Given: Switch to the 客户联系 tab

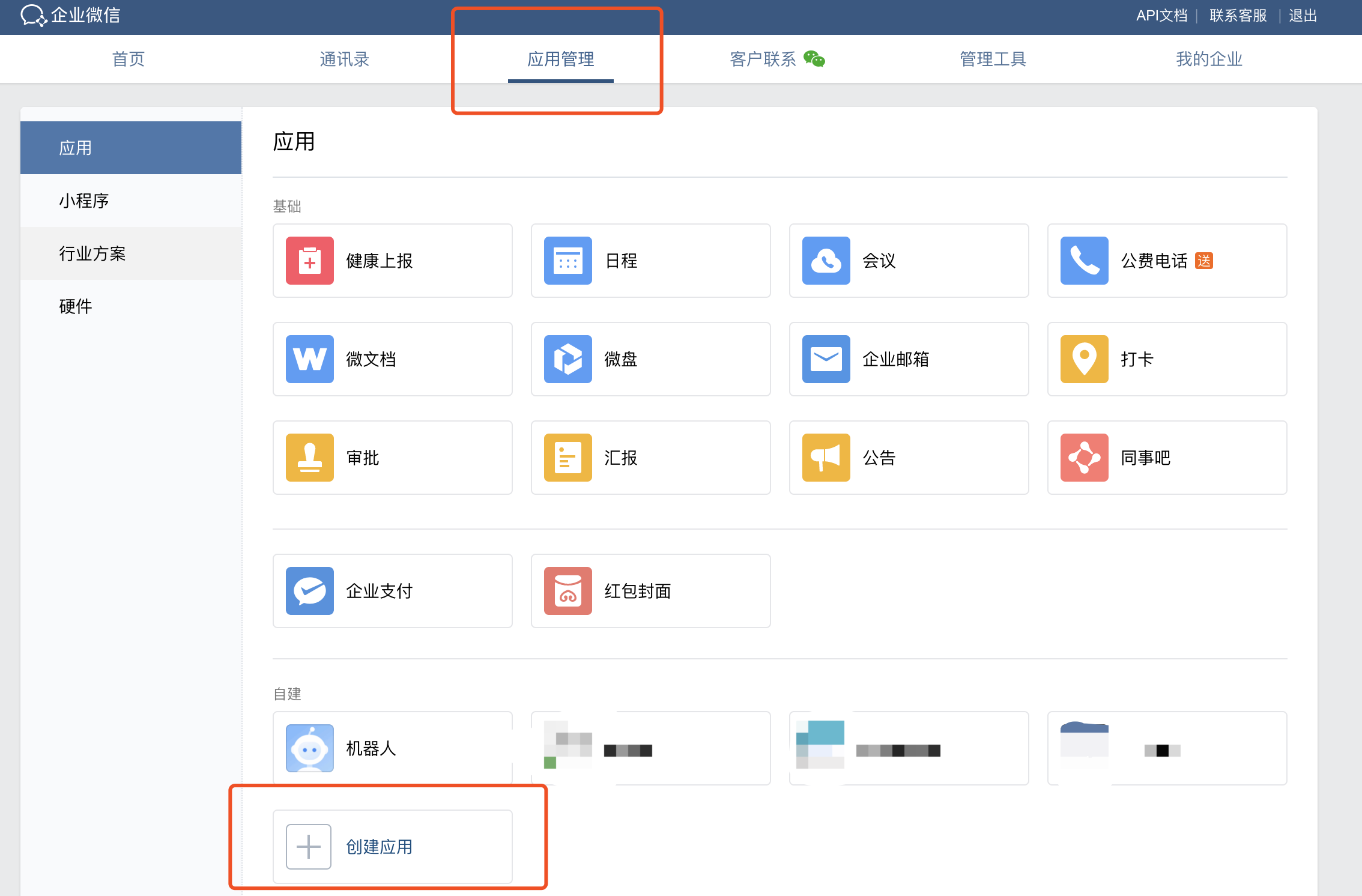Looking at the screenshot, I should click(763, 59).
